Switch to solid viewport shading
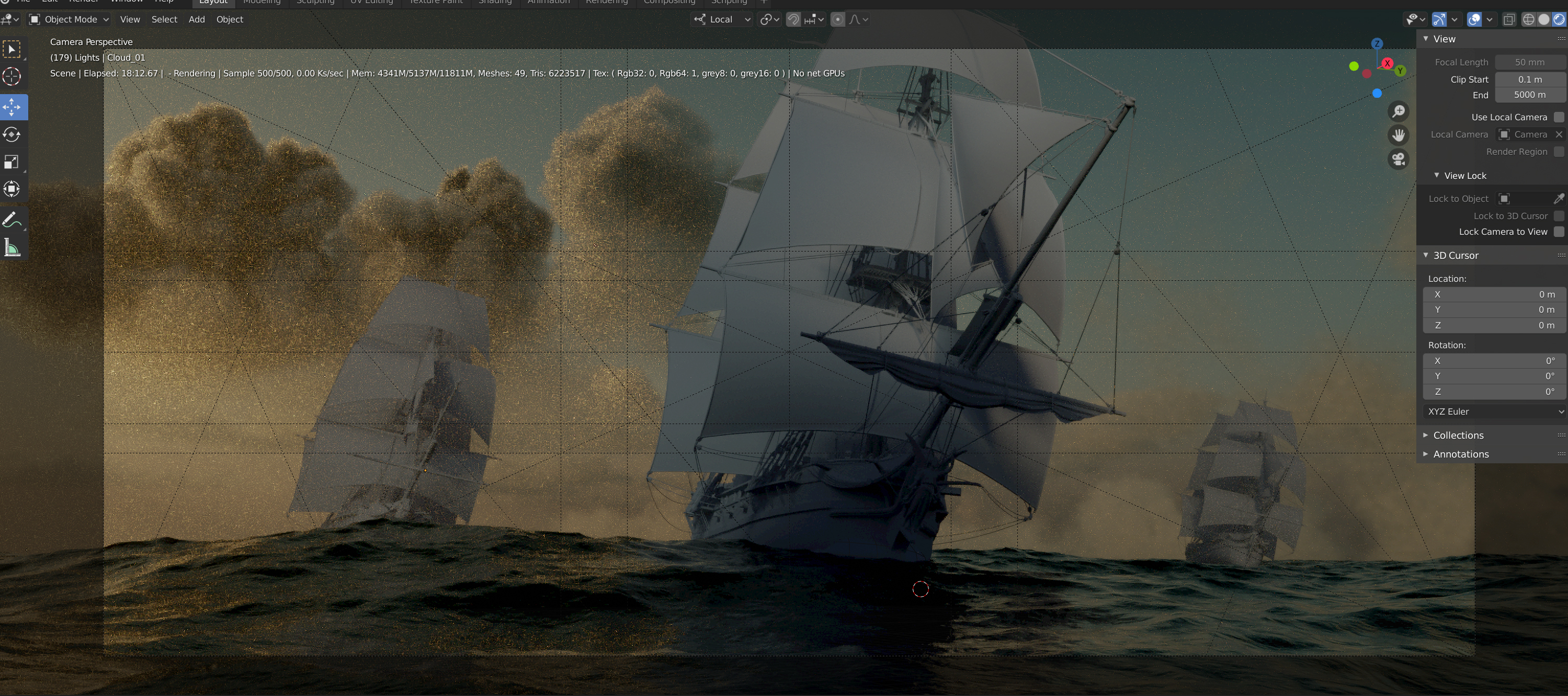This screenshot has height=696, width=1568. point(1543,19)
